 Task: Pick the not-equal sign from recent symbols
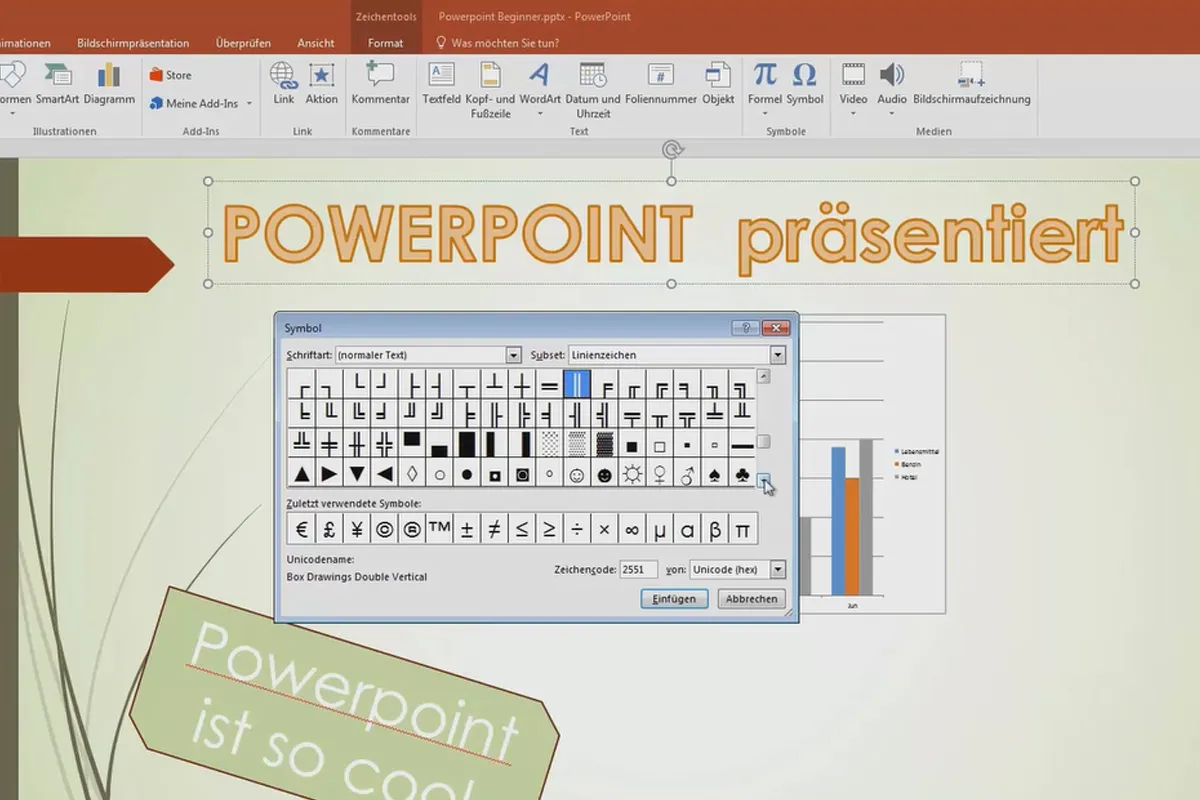[494, 529]
